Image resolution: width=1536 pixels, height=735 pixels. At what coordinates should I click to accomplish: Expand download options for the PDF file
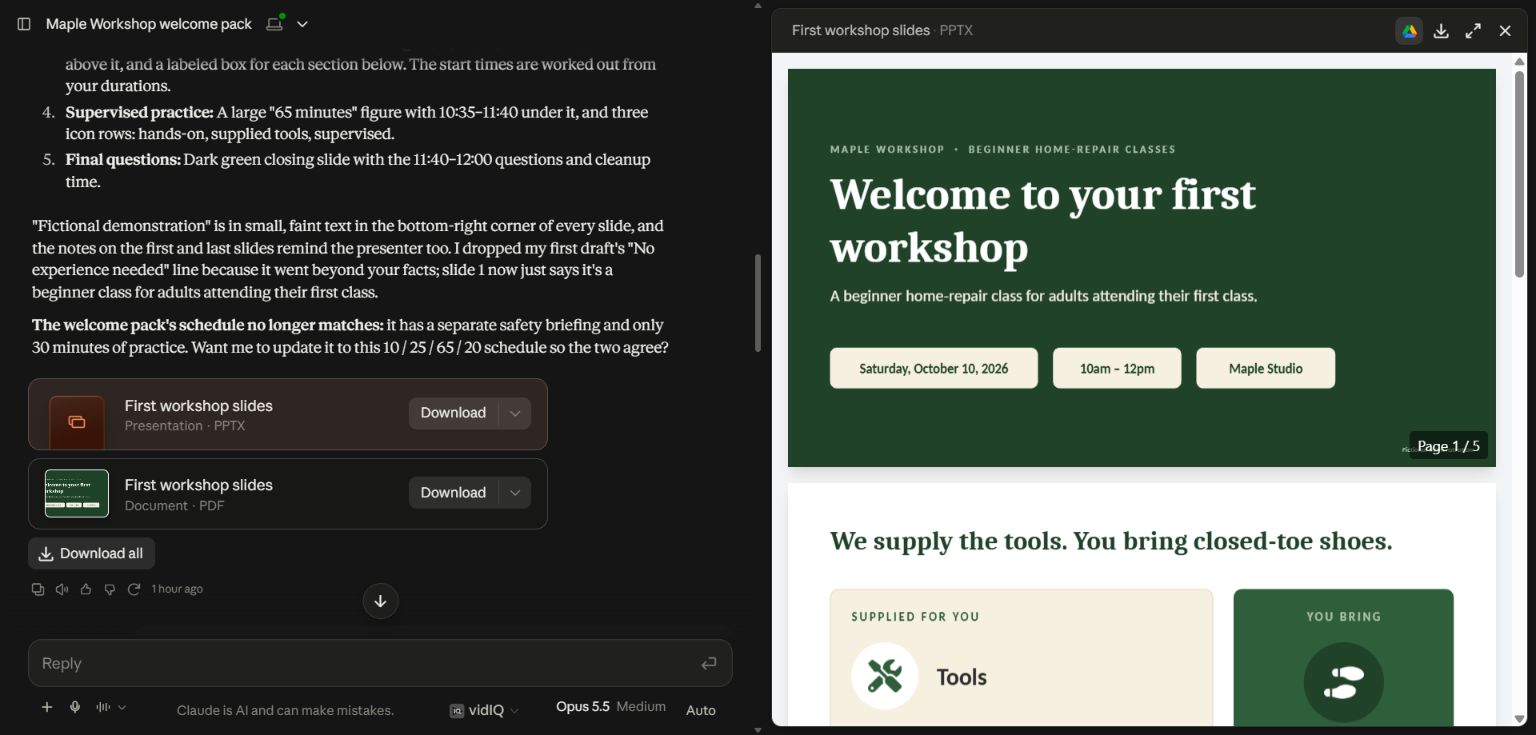pos(515,493)
